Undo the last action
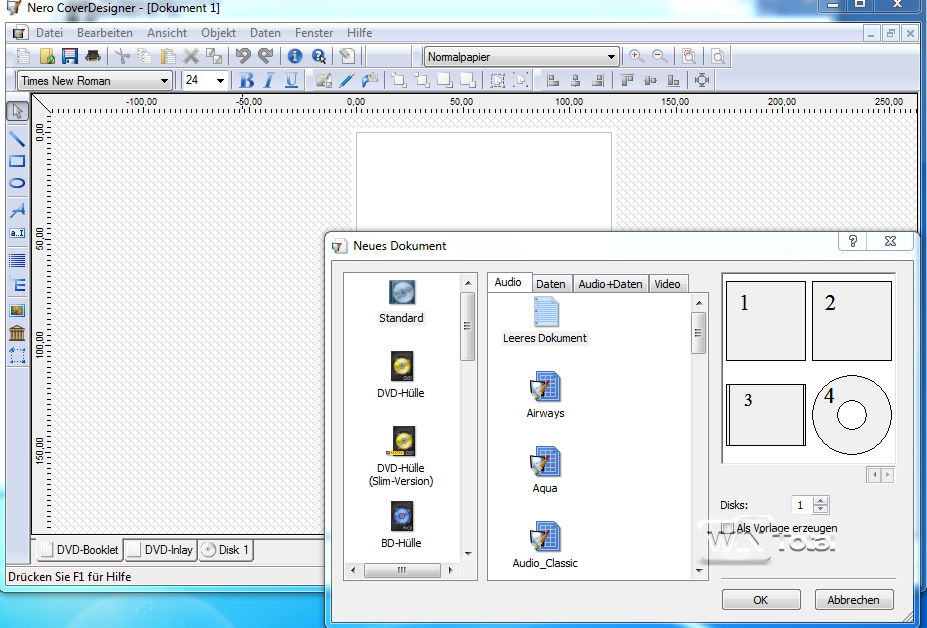The image size is (927, 628). click(x=243, y=56)
